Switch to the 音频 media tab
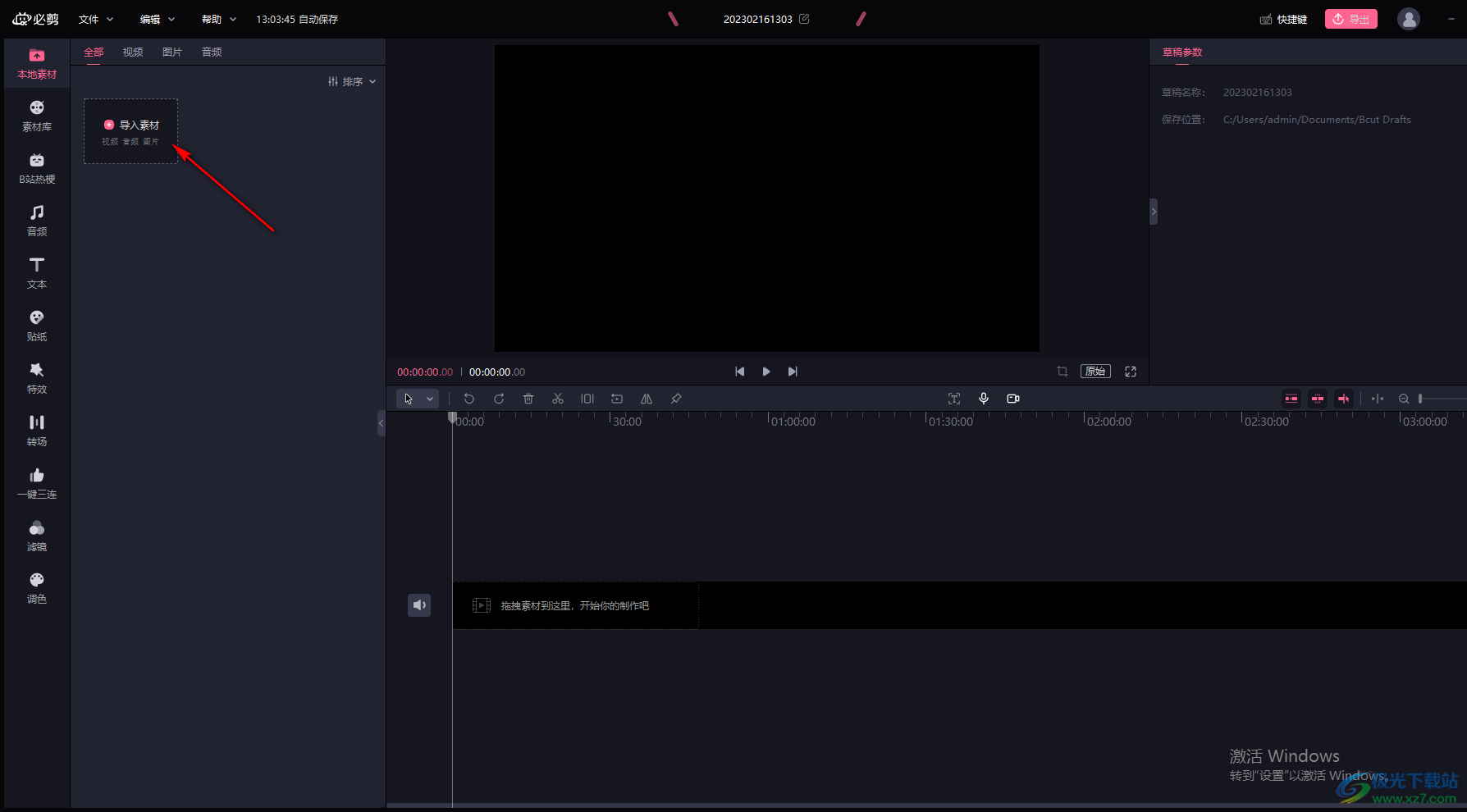The width and height of the screenshot is (1467, 812). click(212, 52)
